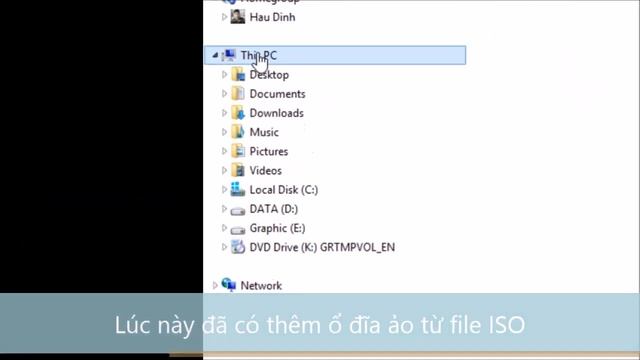Select the 'Documents' label
The image size is (640, 360).
pyautogui.click(x=278, y=94)
